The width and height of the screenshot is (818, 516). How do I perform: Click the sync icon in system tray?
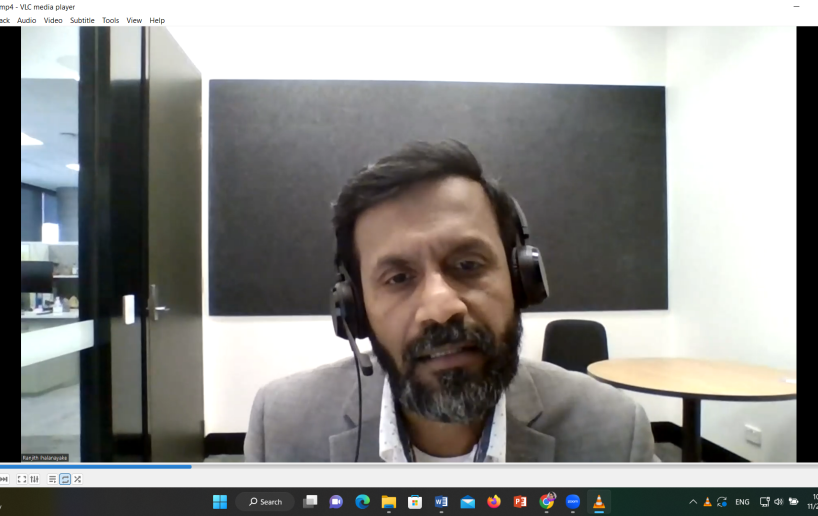pos(722,502)
